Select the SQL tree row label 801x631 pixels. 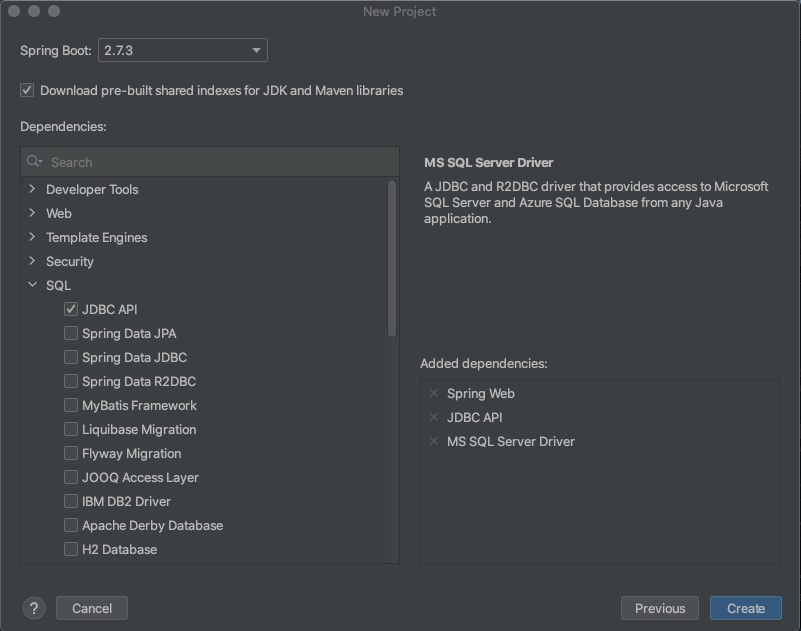click(x=58, y=286)
